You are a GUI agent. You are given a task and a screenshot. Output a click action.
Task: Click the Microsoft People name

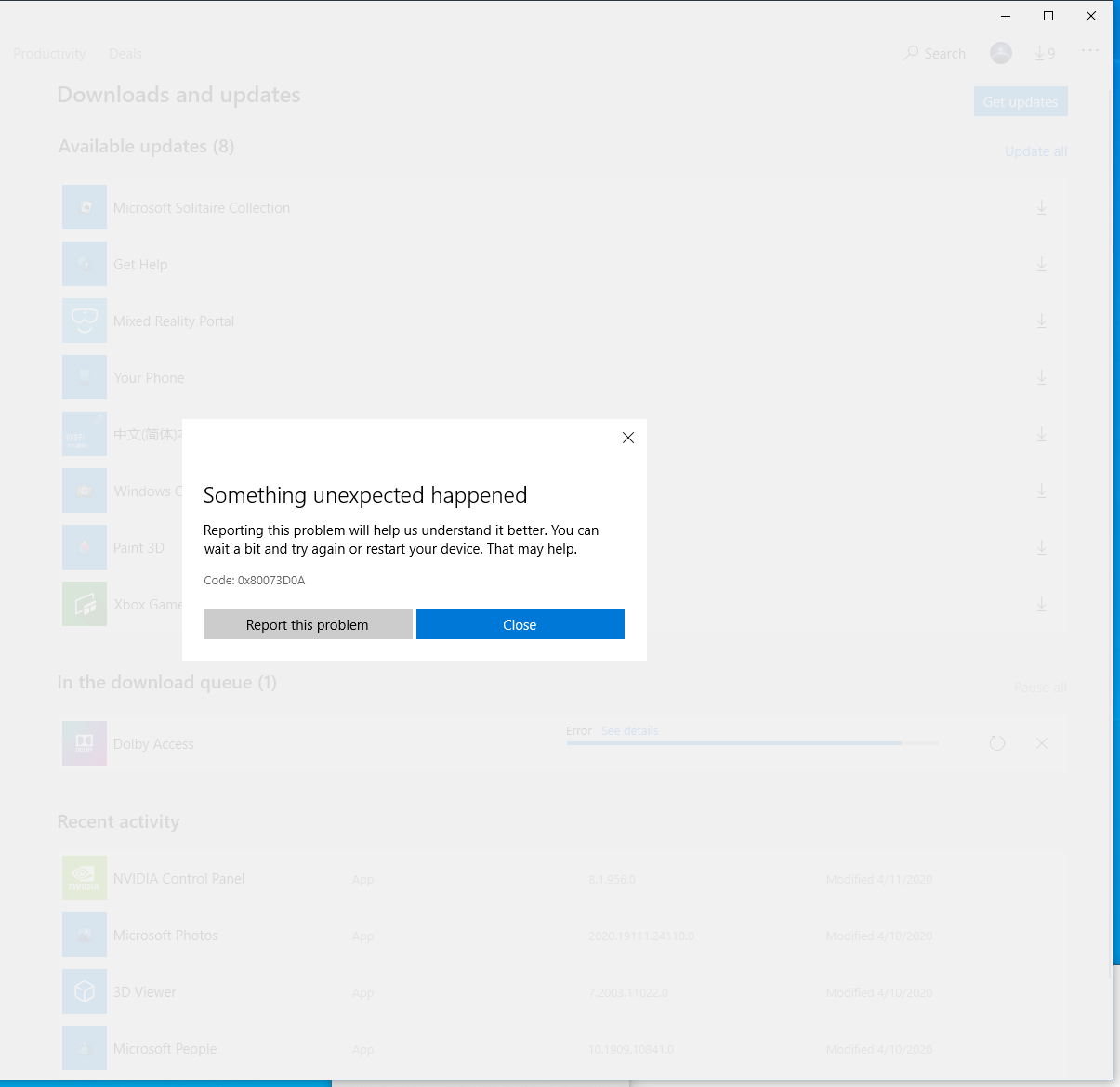point(165,1049)
